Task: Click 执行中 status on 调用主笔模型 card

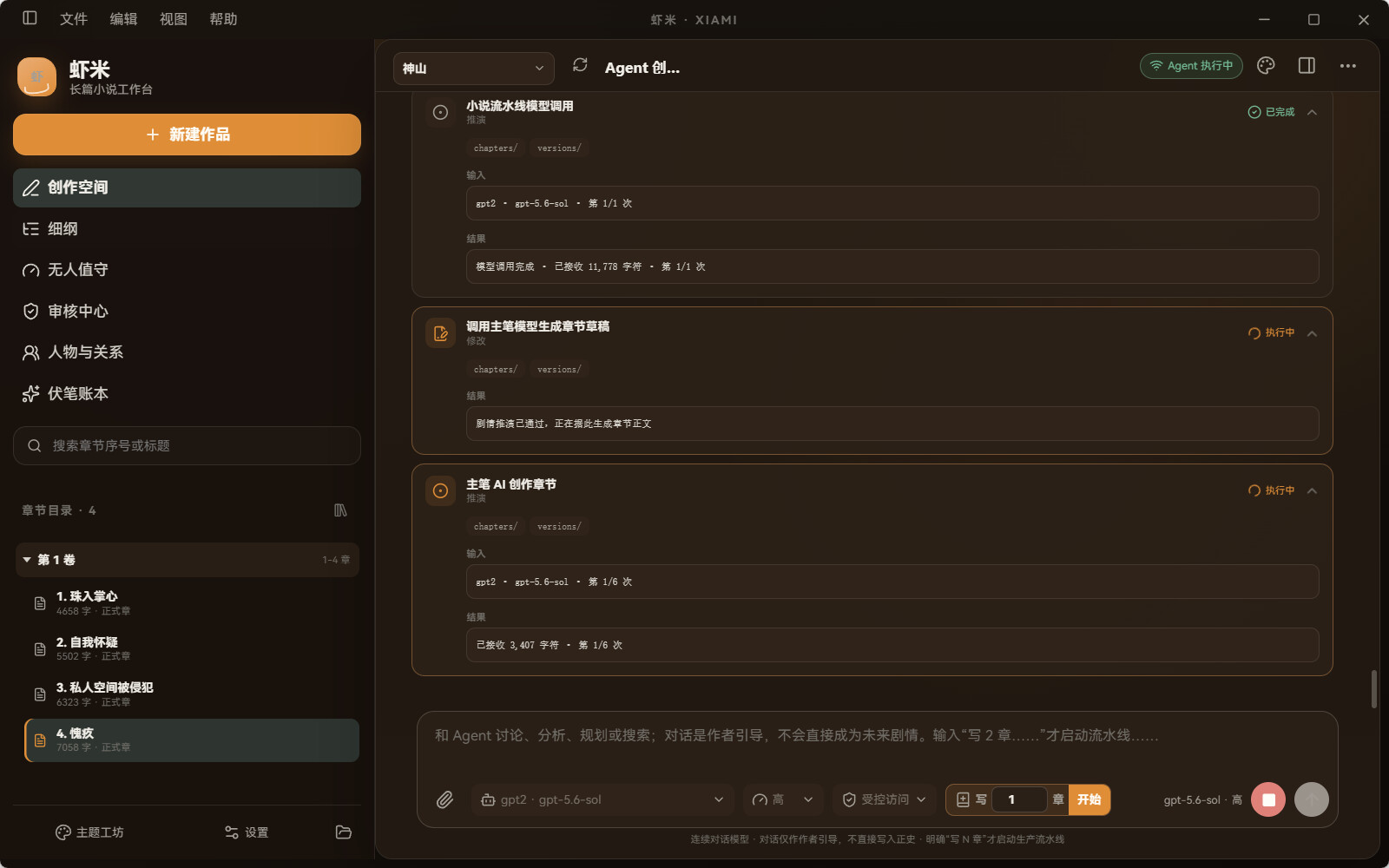Action: (1271, 333)
